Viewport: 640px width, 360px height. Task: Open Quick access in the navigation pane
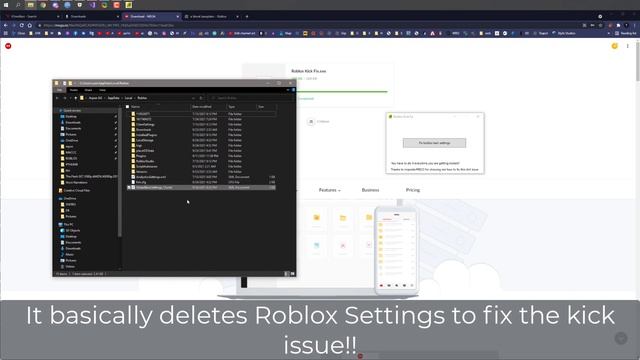(72, 111)
